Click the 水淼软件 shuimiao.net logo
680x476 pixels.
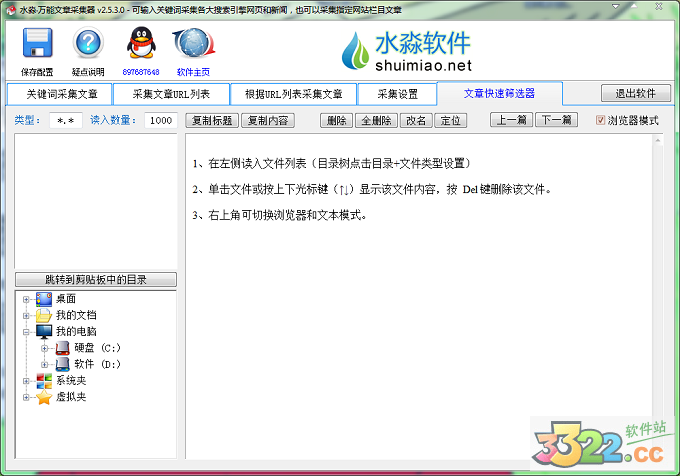406,51
